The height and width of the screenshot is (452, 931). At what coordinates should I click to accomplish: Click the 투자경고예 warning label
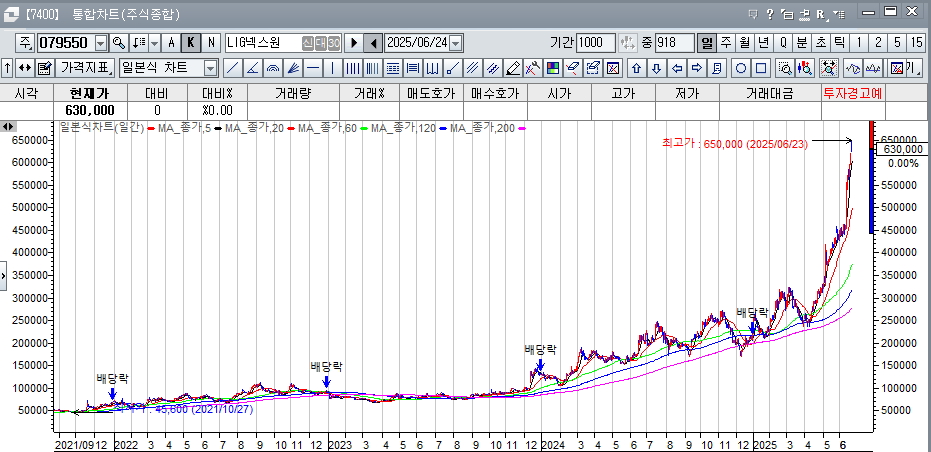[x=851, y=92]
